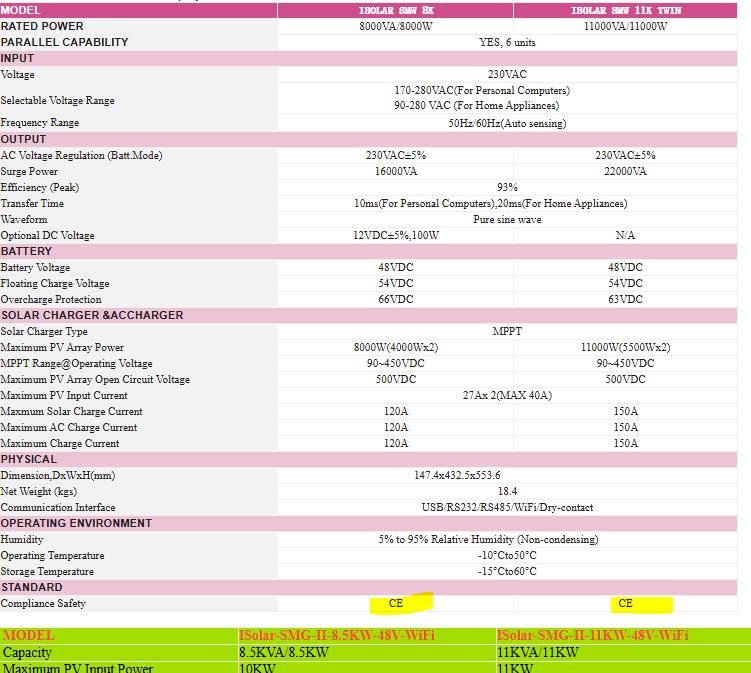The width and height of the screenshot is (751, 673).
Task: Select the '8.5KVA/8.5KW' capacity value
Action: [x=284, y=652]
